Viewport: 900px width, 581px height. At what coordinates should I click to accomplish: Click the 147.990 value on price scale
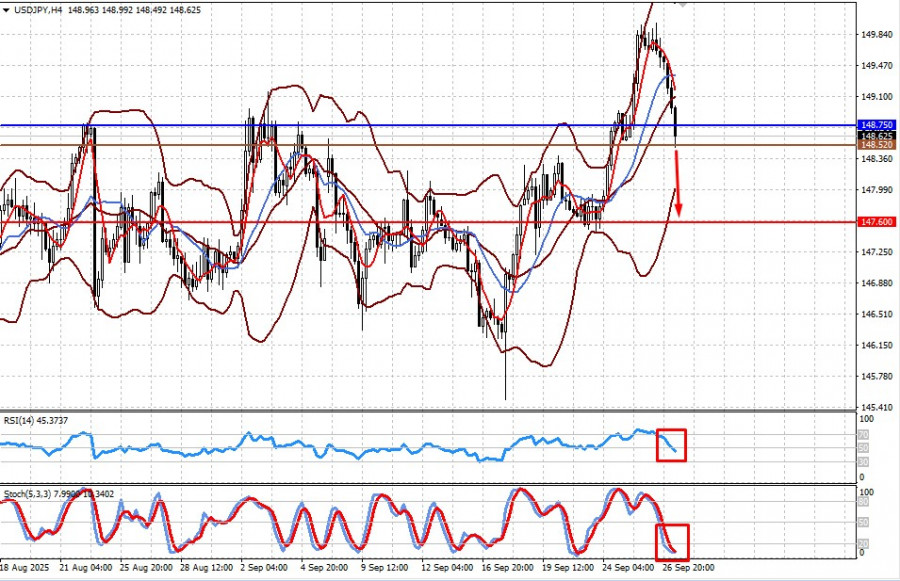coord(877,189)
